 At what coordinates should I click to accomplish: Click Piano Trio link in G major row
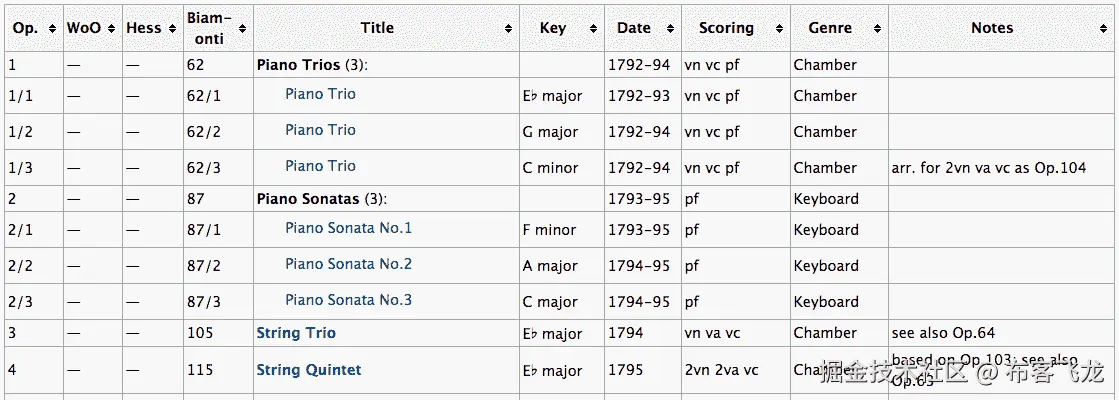(320, 130)
